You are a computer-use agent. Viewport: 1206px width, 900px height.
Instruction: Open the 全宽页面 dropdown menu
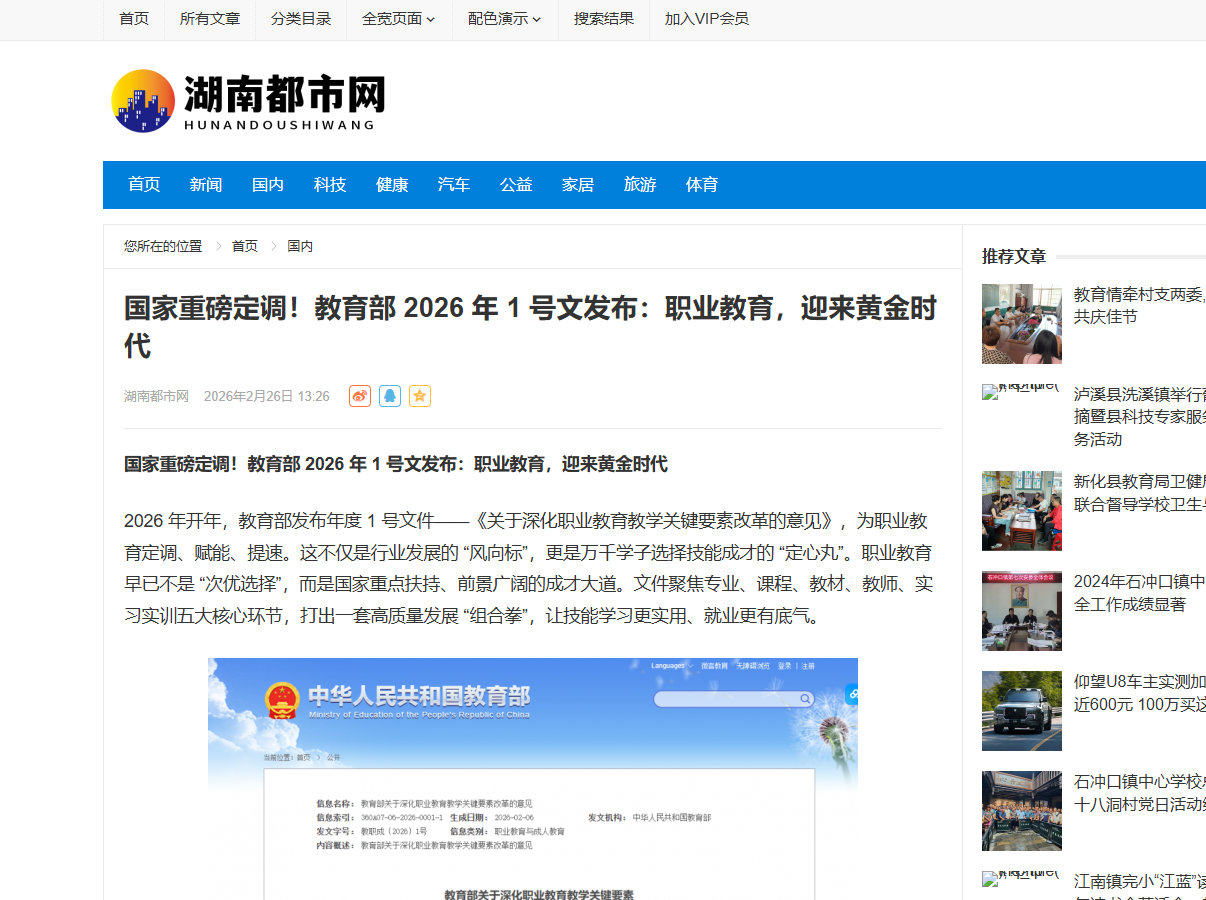[398, 19]
